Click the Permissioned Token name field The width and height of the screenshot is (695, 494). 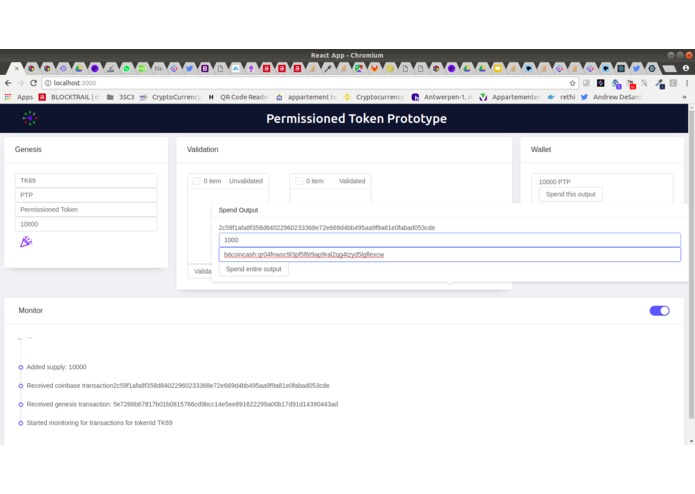tap(86, 210)
